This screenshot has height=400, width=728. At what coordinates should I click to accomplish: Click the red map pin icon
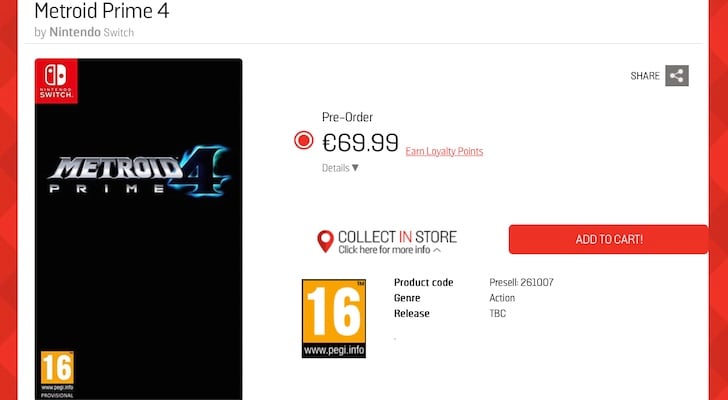pyautogui.click(x=325, y=241)
